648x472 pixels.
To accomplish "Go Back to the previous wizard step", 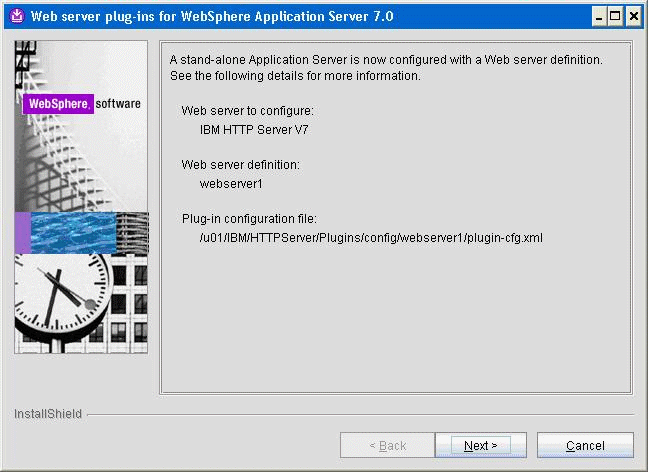I will [387, 445].
